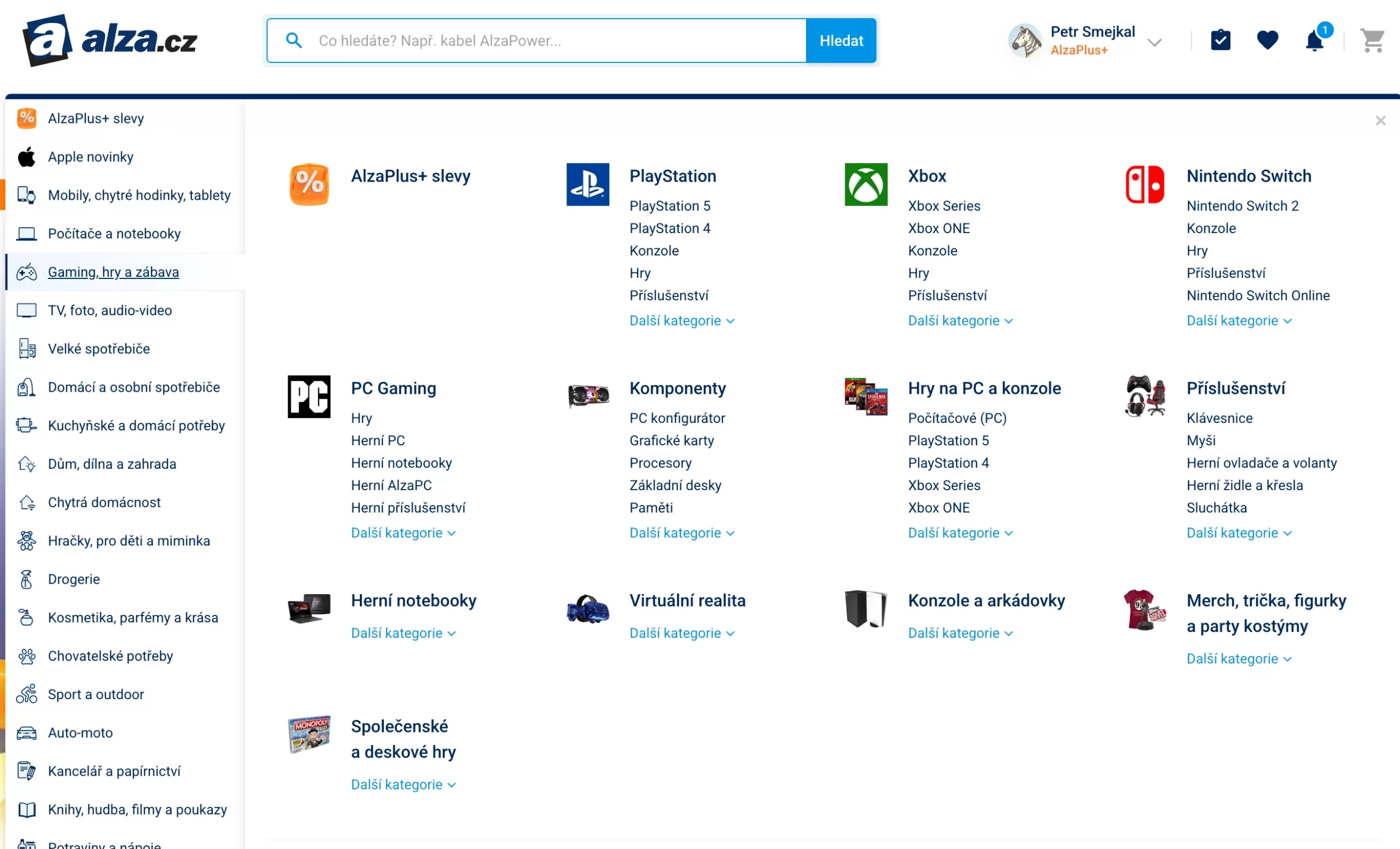Open the orders checklist icon
This screenshot has width=1400, height=849.
click(1221, 40)
